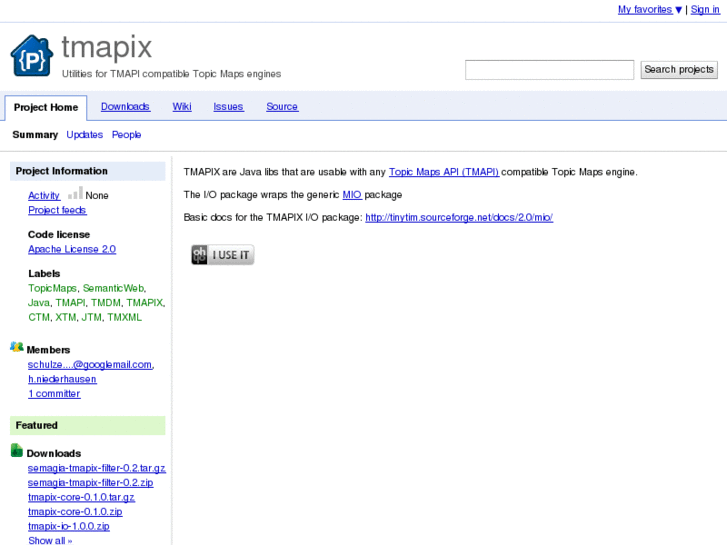
Task: Click the Search projects button
Action: point(679,70)
